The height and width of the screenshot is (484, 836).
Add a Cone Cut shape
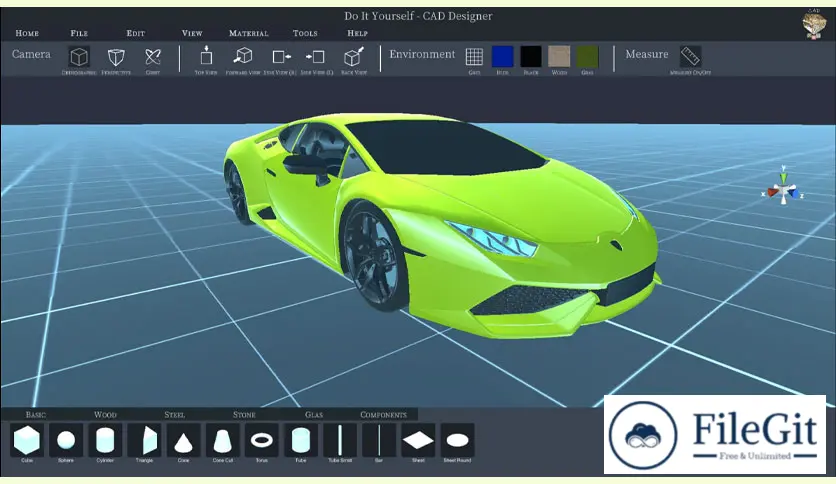pyautogui.click(x=222, y=440)
